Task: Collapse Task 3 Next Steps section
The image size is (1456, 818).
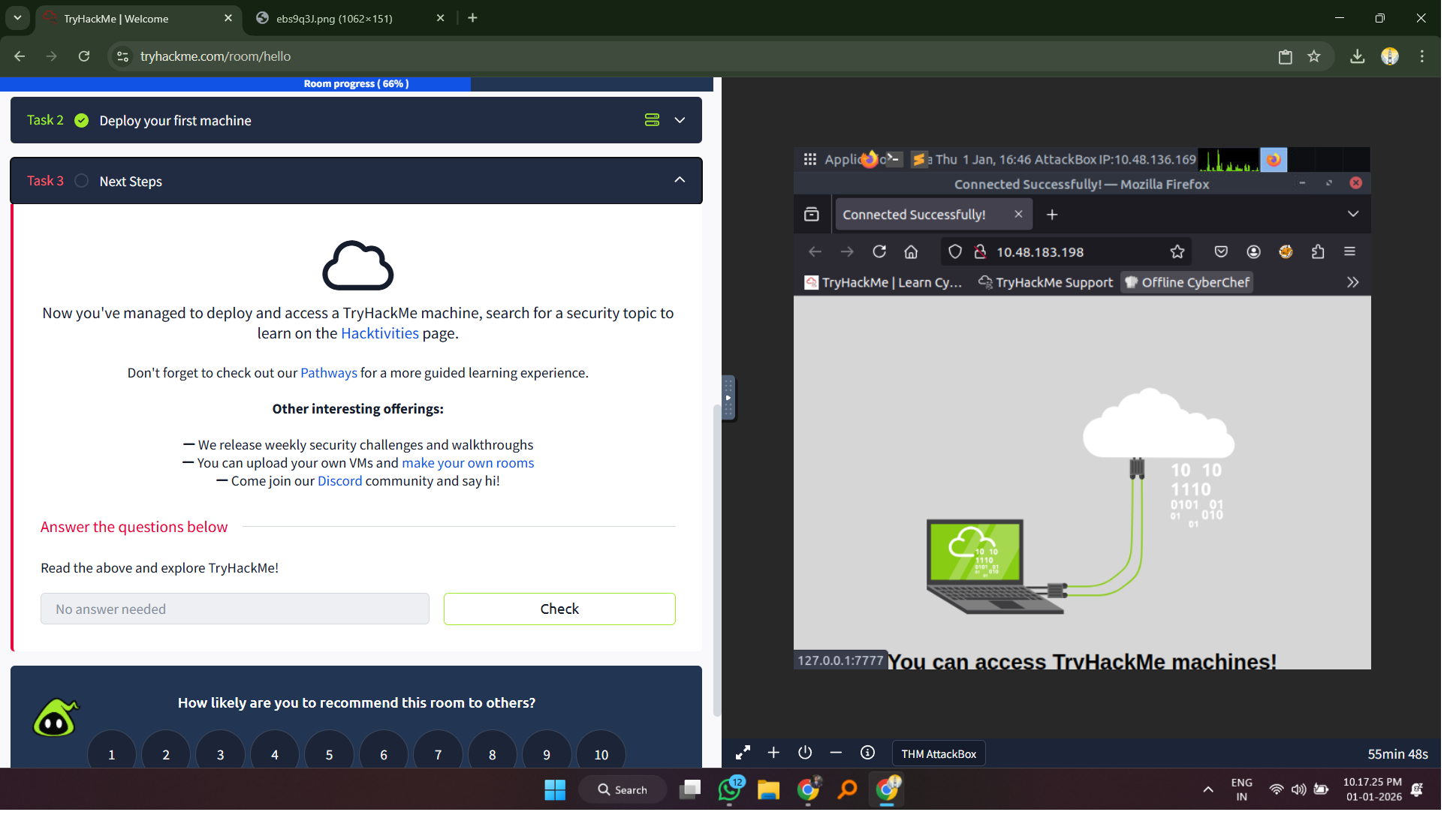Action: pyautogui.click(x=680, y=180)
